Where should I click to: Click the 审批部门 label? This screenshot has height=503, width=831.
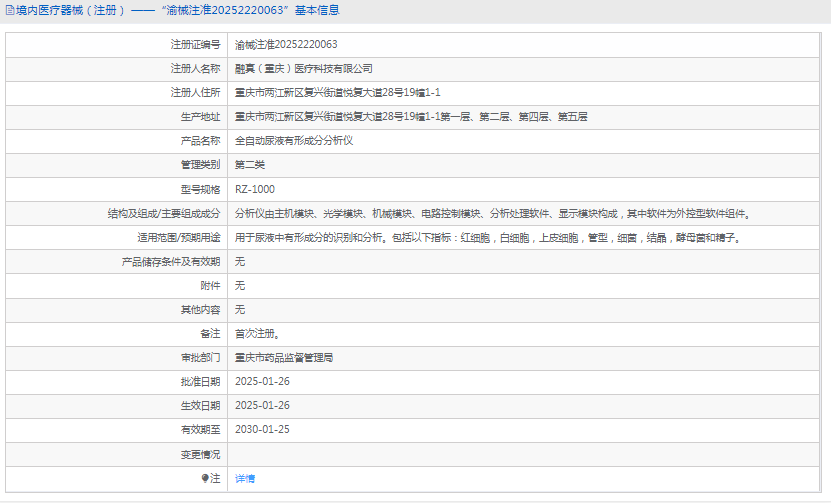200,358
